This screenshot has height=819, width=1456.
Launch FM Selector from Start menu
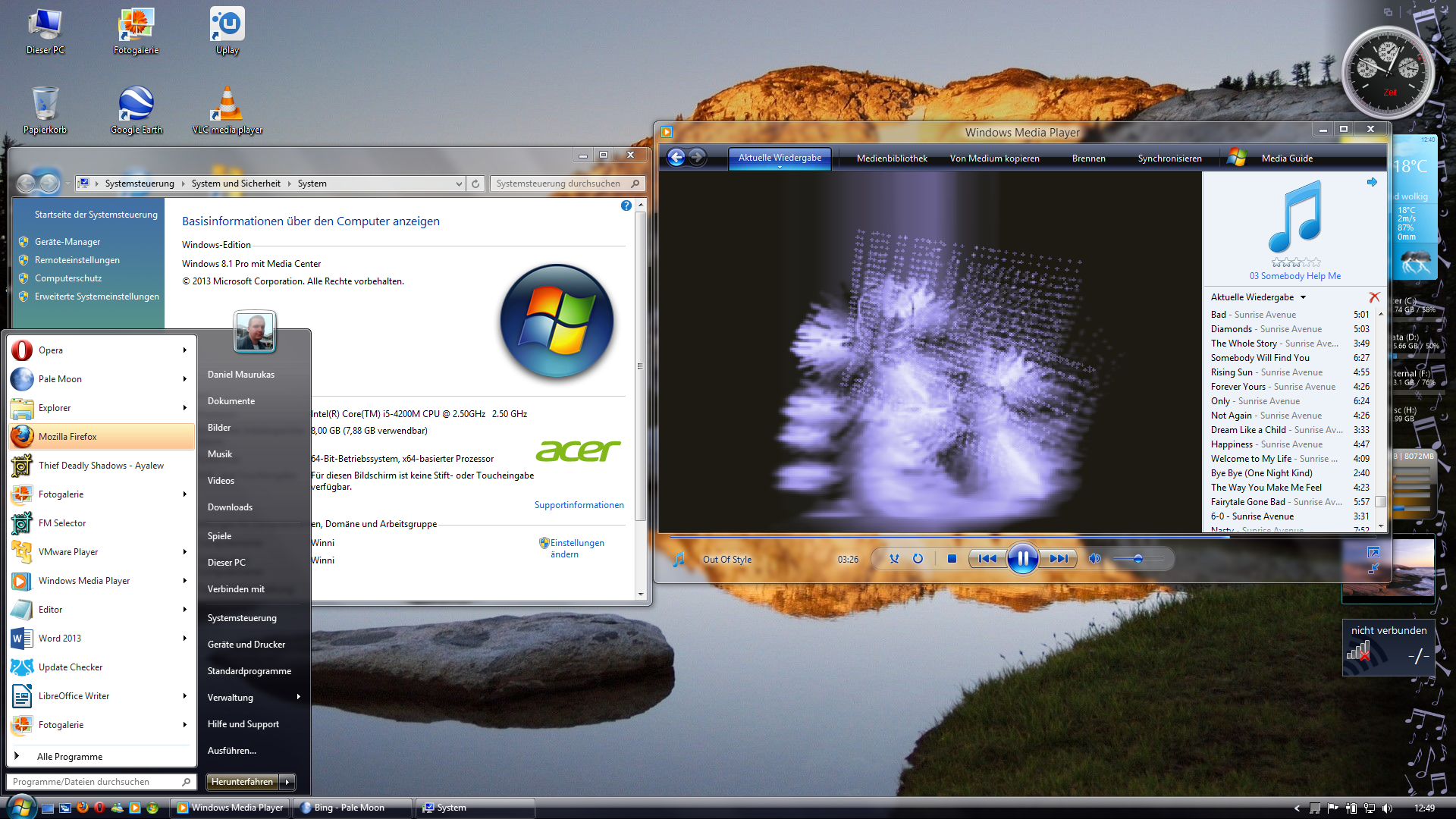coord(102,523)
